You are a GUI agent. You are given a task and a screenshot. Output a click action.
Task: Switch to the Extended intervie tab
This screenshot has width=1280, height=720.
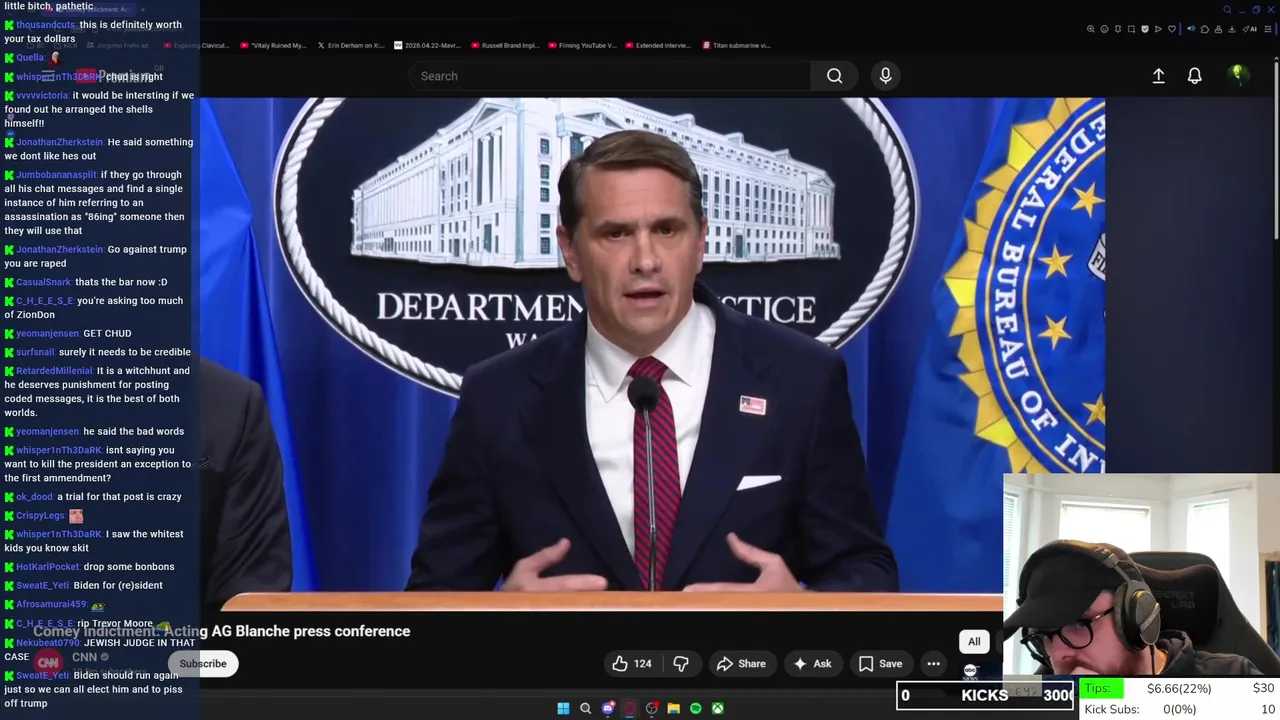tap(658, 45)
